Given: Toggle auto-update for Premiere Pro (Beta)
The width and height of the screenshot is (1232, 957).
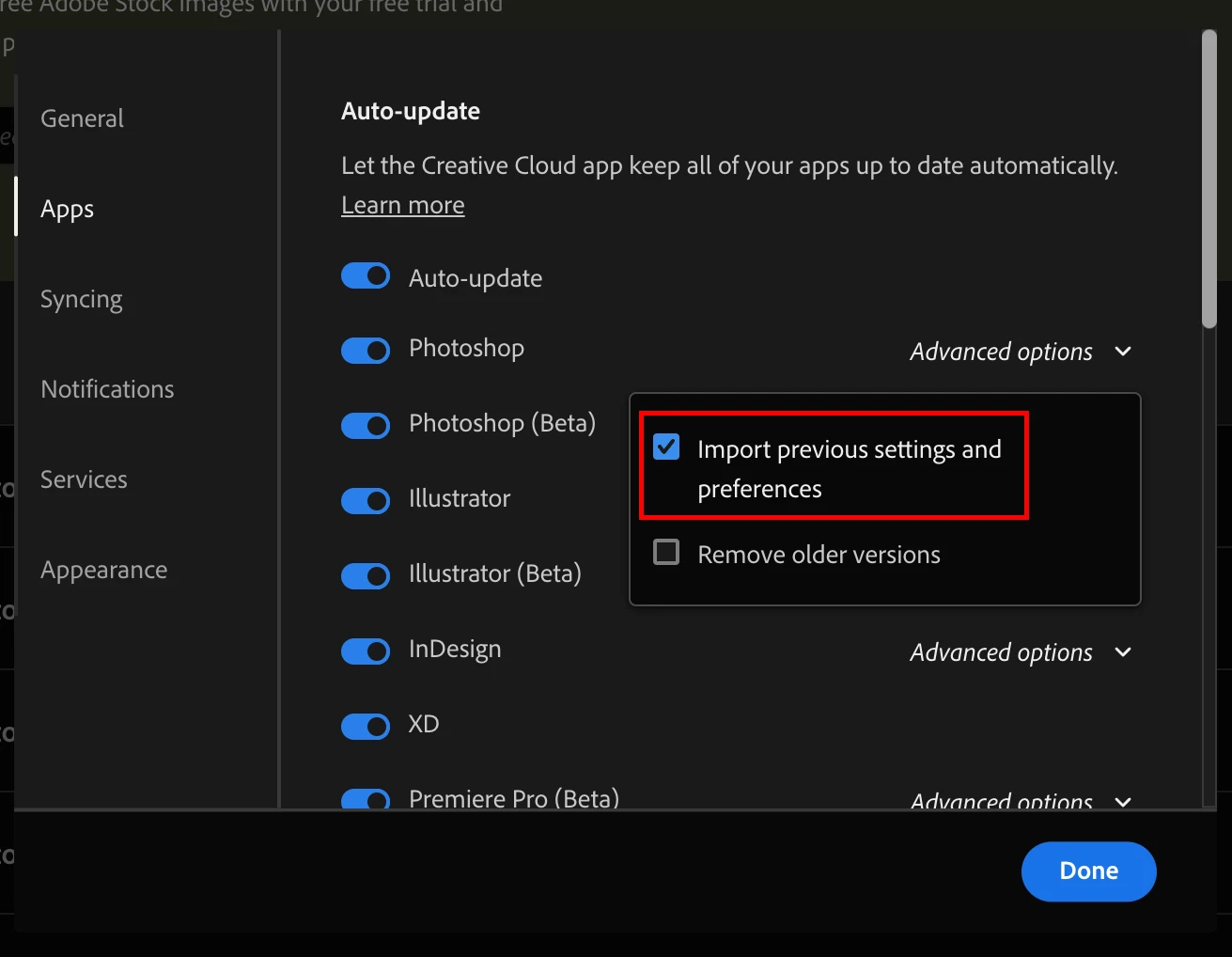Looking at the screenshot, I should (x=366, y=800).
